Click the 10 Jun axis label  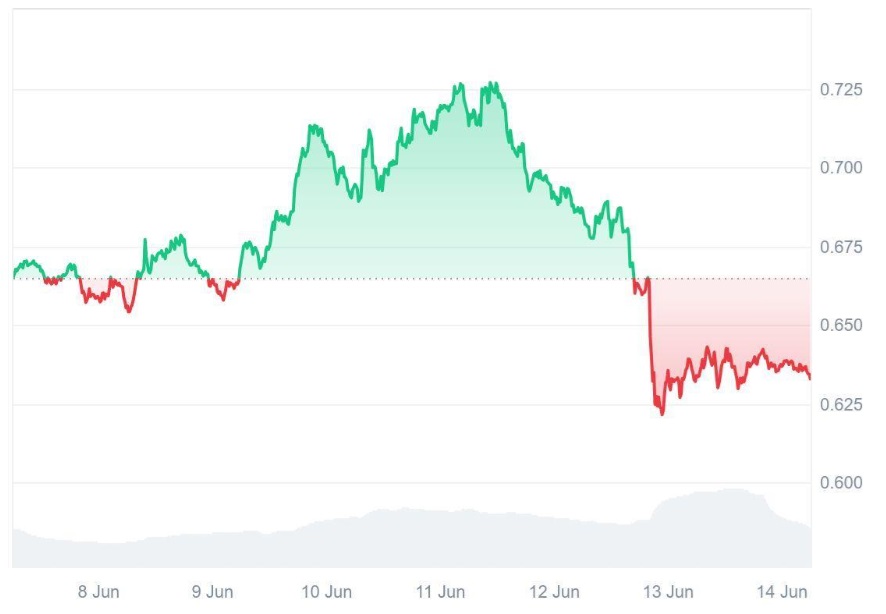tap(326, 592)
